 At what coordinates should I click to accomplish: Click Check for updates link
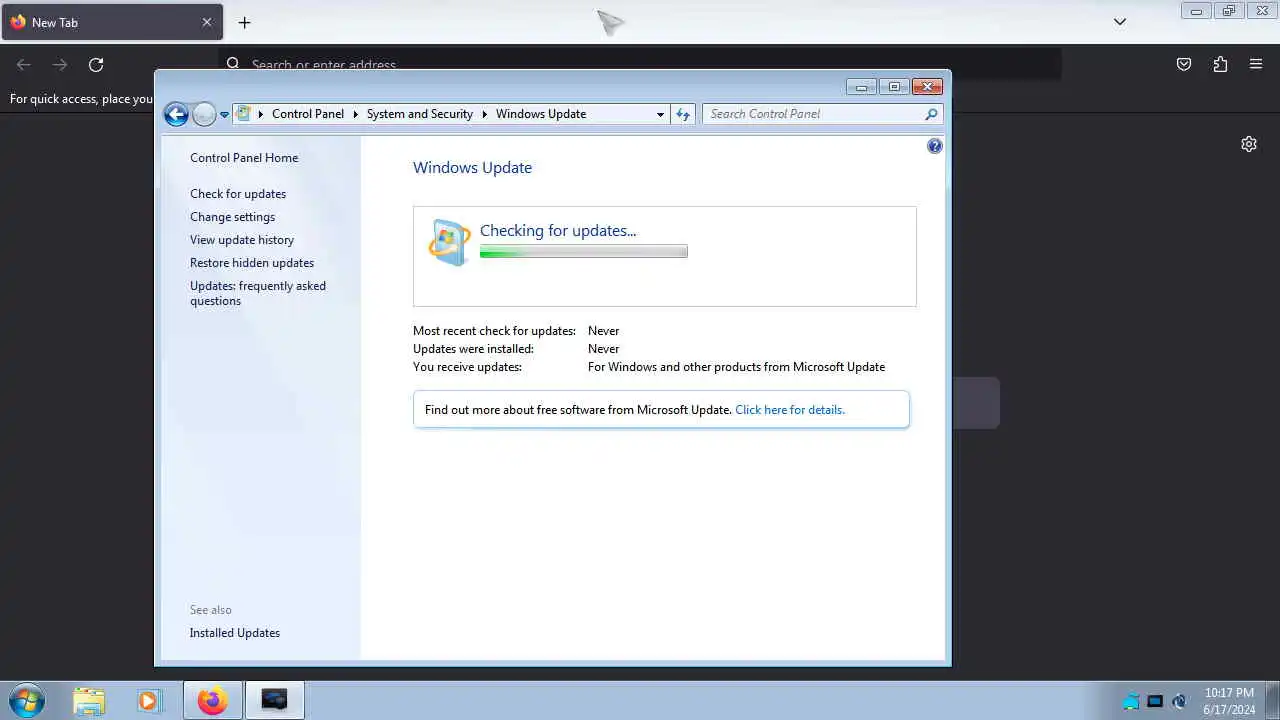coord(238,194)
